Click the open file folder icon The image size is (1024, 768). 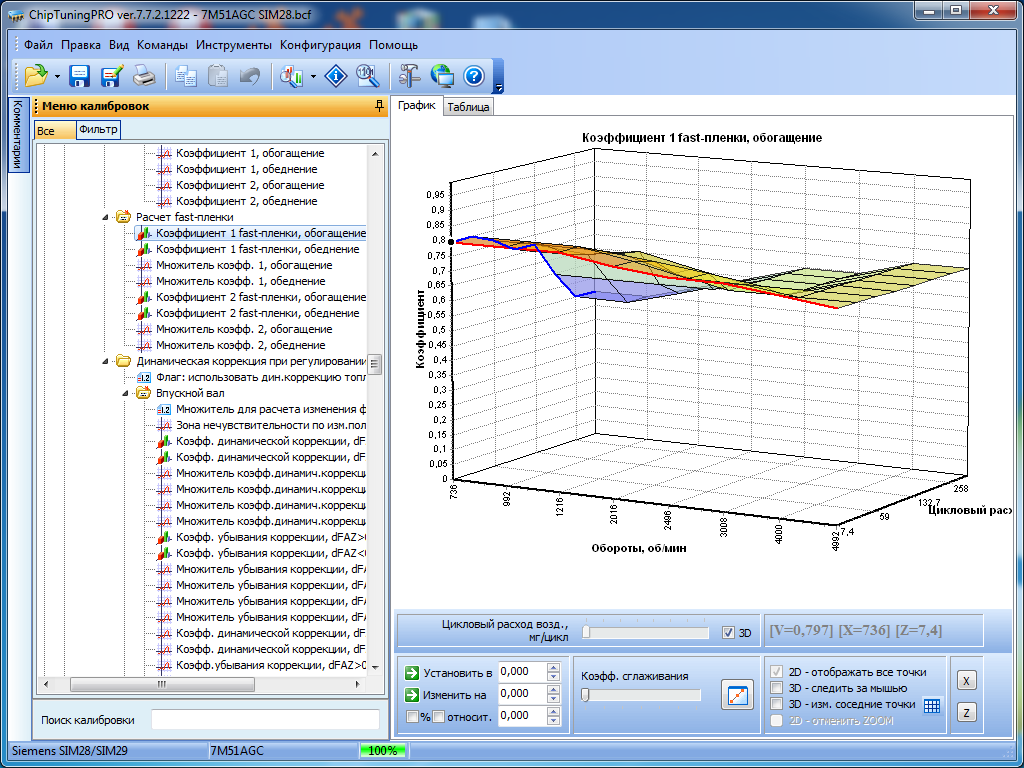[36, 75]
